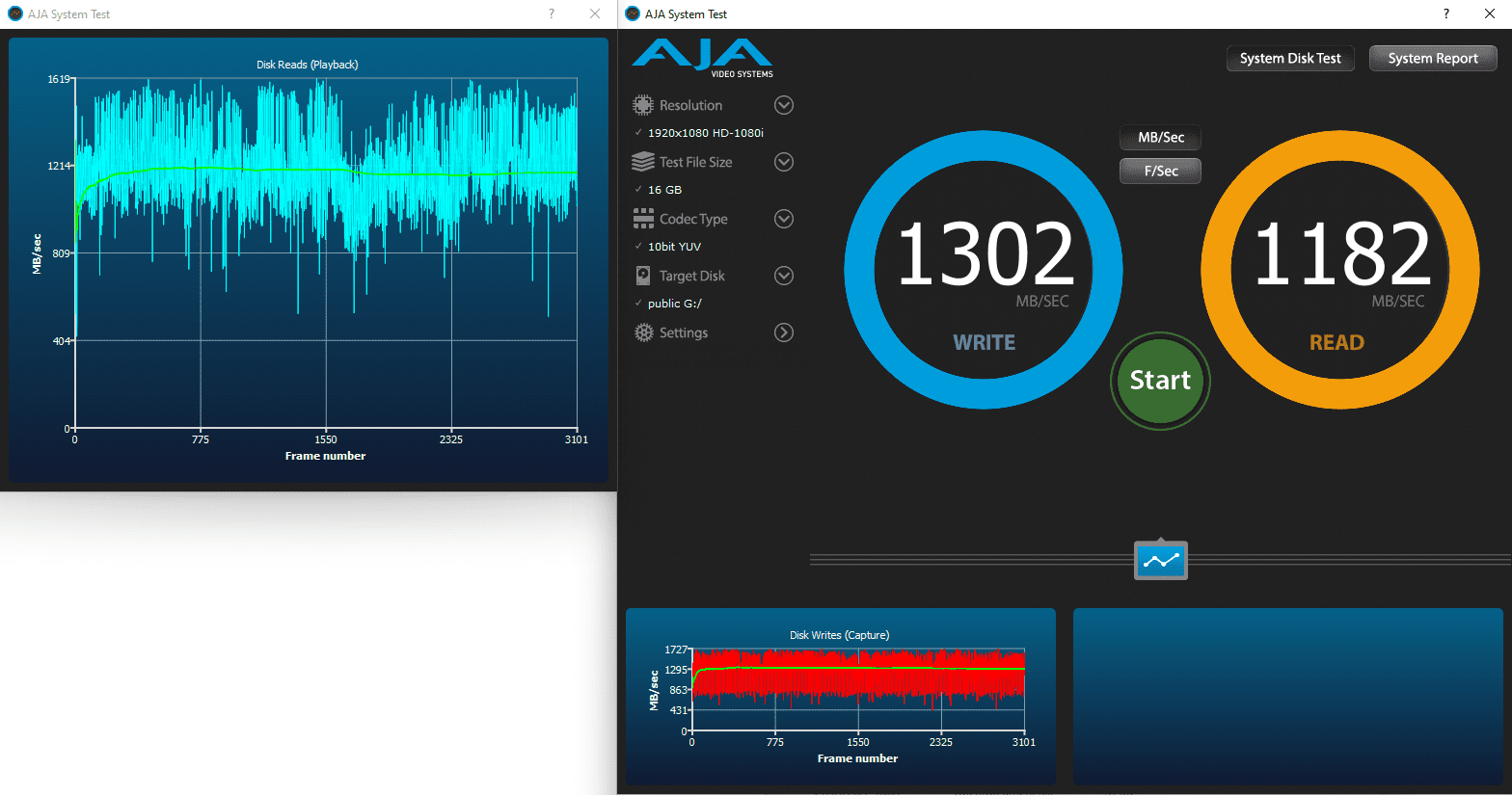
Task: Start the disk test
Action: (1160, 381)
